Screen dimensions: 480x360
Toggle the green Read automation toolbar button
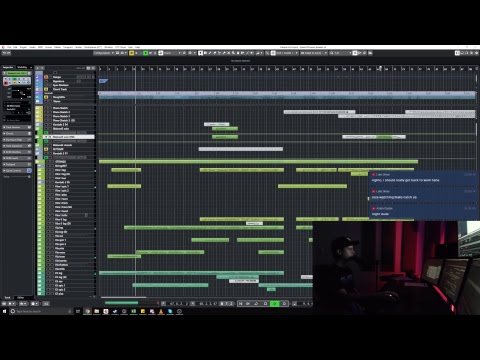pos(145,53)
